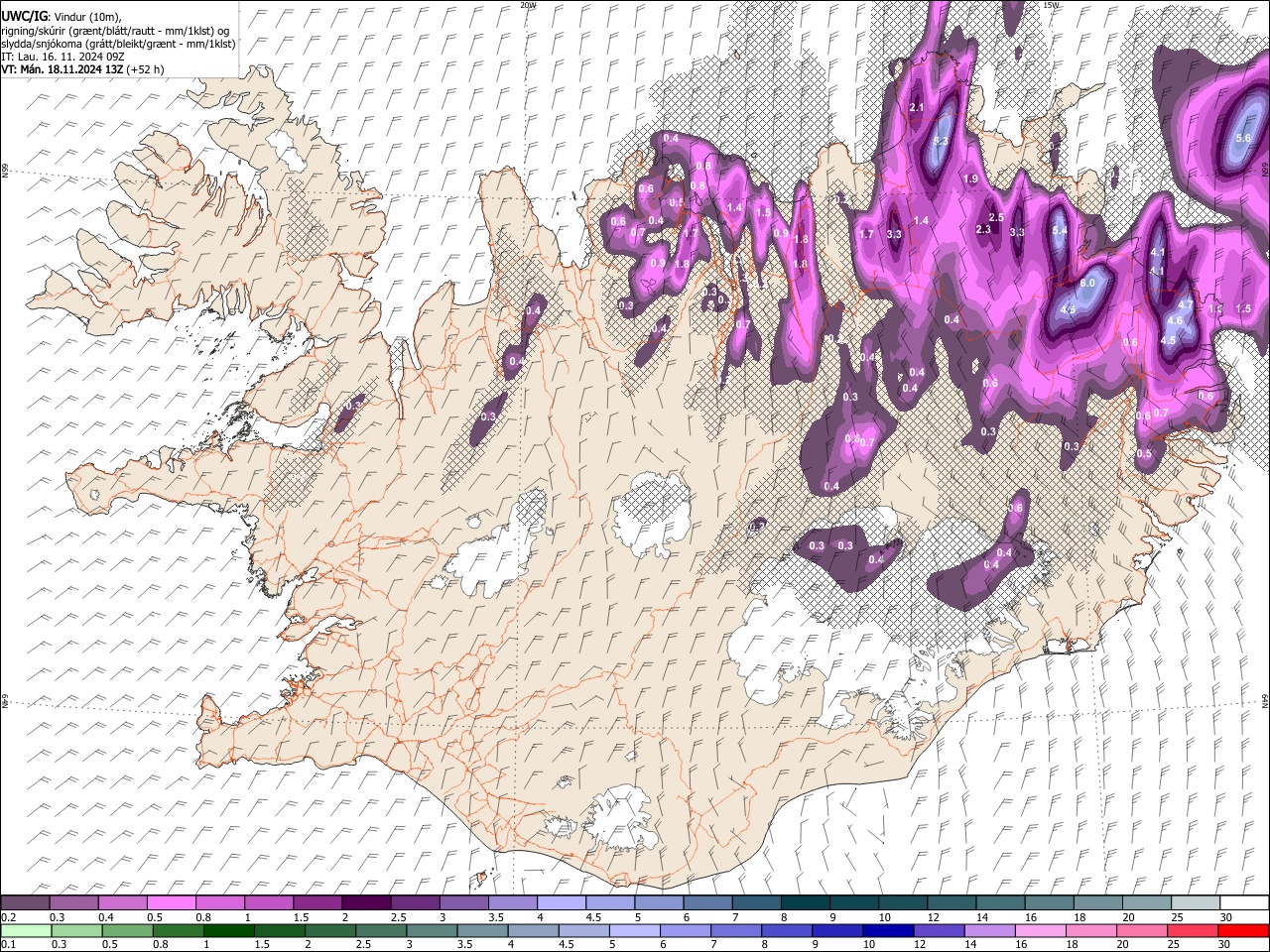Click the red swatch at 30 in rain legend
The width and height of the screenshot is (1270, 952).
[1243, 930]
